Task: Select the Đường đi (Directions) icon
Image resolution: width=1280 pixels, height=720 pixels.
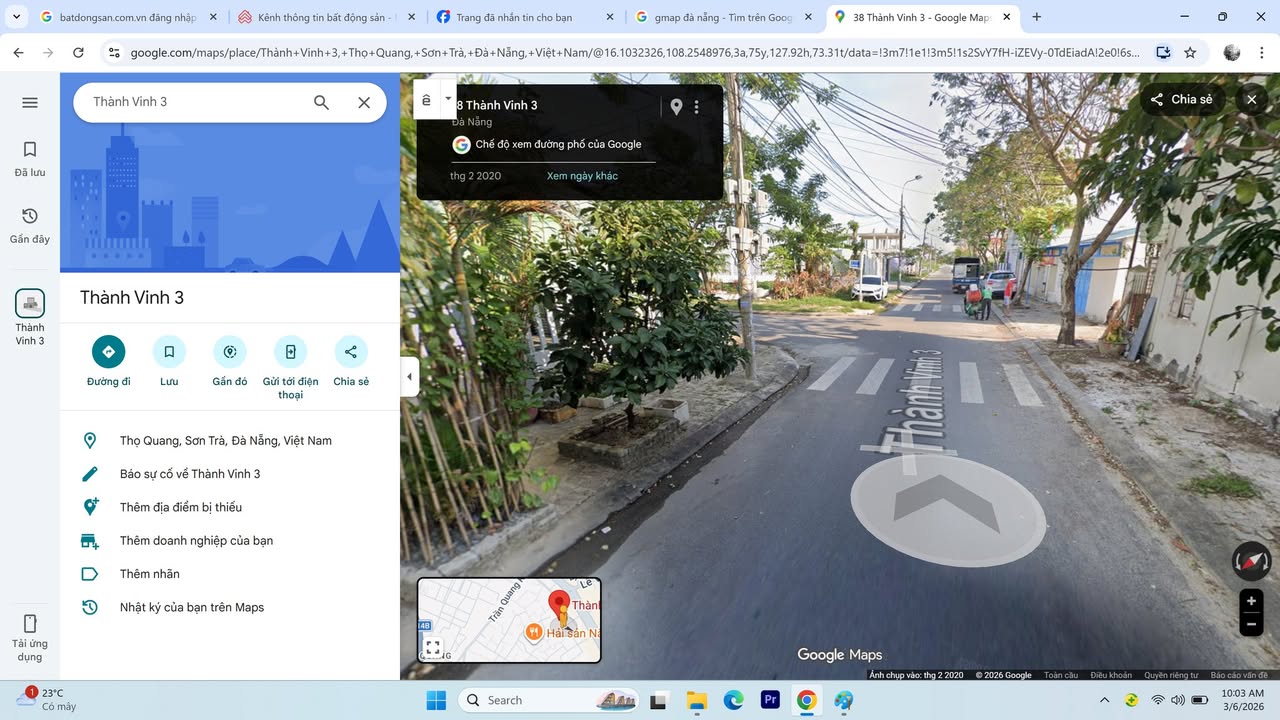Action: point(108,352)
